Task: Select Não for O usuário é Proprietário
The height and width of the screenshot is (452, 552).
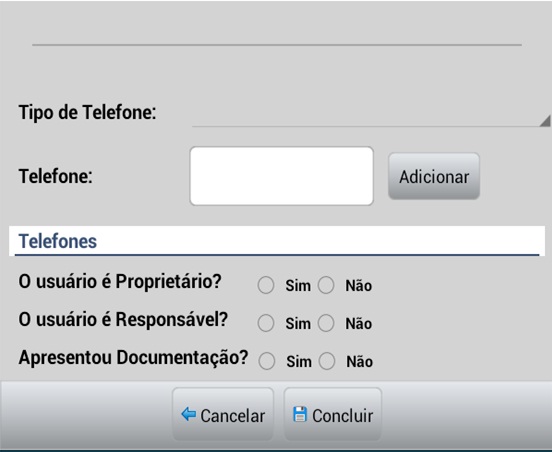Action: (x=326, y=285)
